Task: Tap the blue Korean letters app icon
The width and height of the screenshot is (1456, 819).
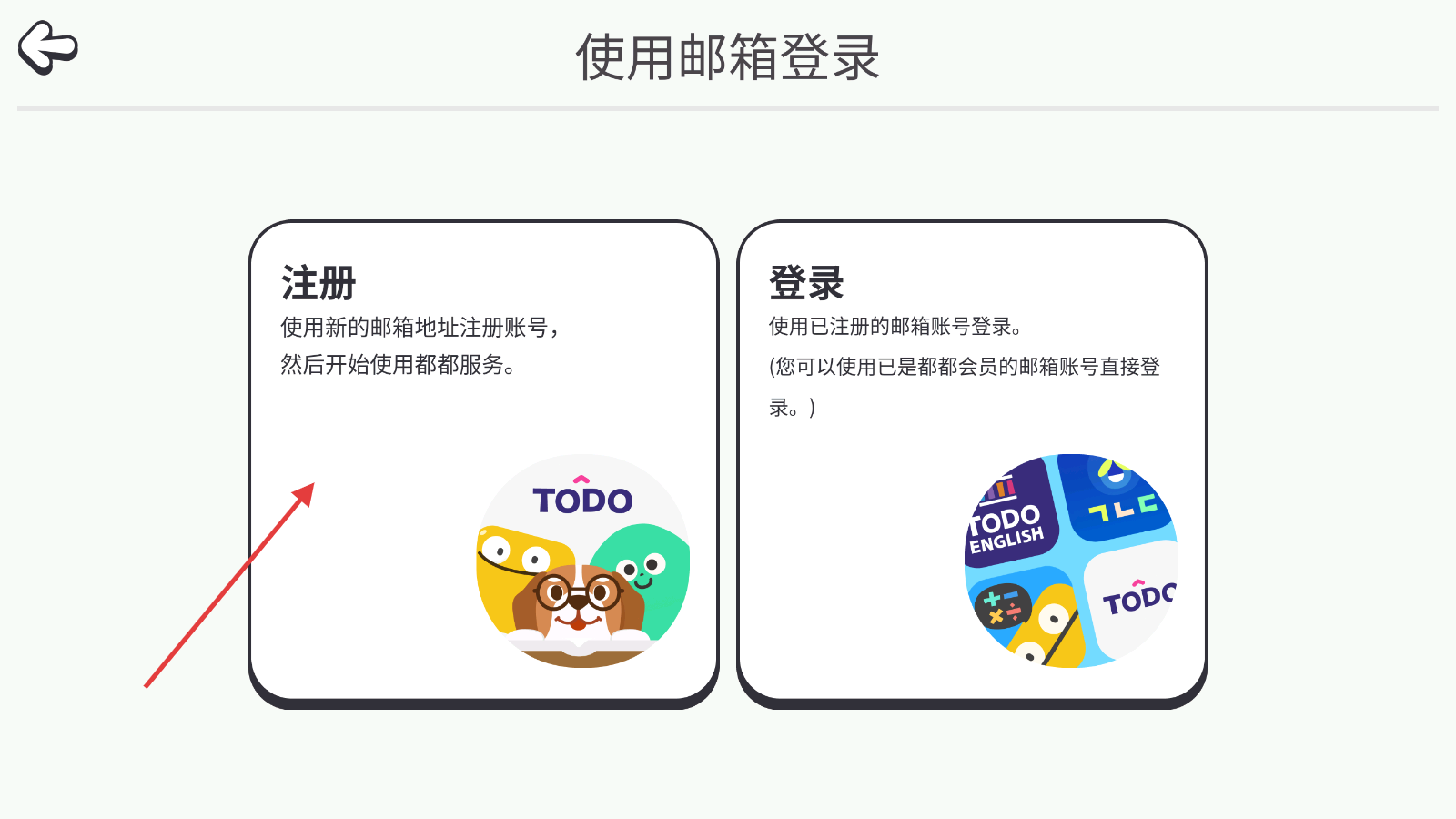Action: pos(1117,496)
